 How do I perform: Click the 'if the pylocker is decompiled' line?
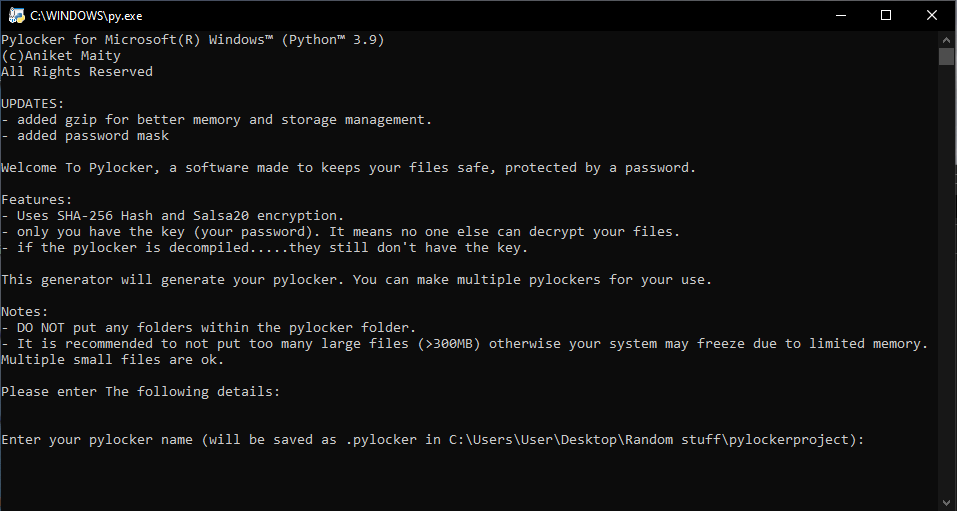pyautogui.click(x=264, y=248)
